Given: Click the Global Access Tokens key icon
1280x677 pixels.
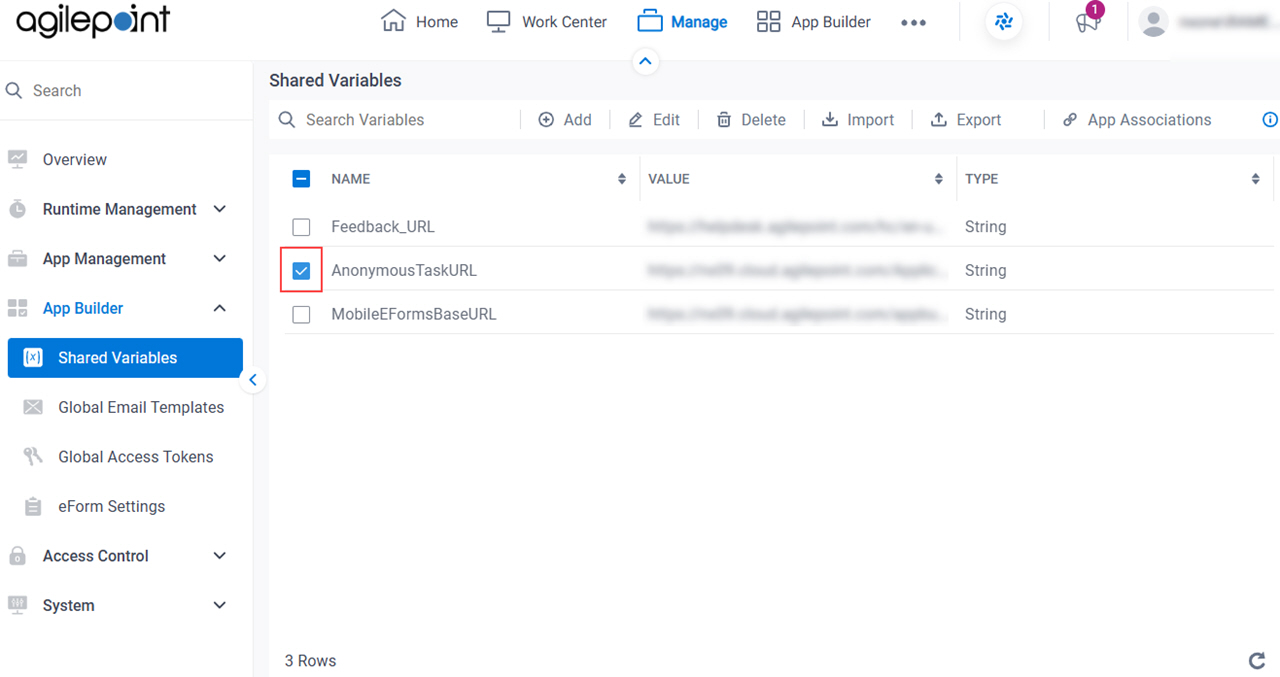Looking at the screenshot, I should [33, 457].
